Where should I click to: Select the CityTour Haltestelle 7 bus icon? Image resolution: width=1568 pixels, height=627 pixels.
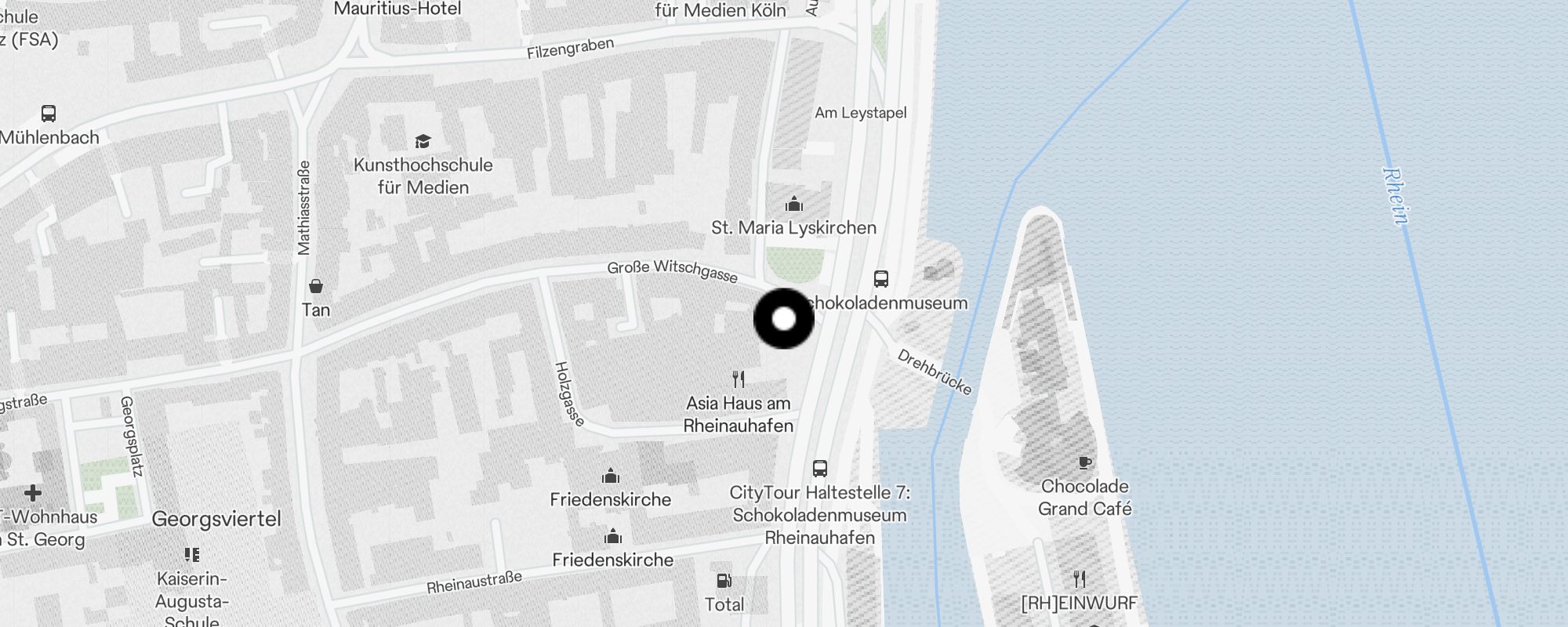click(x=820, y=469)
